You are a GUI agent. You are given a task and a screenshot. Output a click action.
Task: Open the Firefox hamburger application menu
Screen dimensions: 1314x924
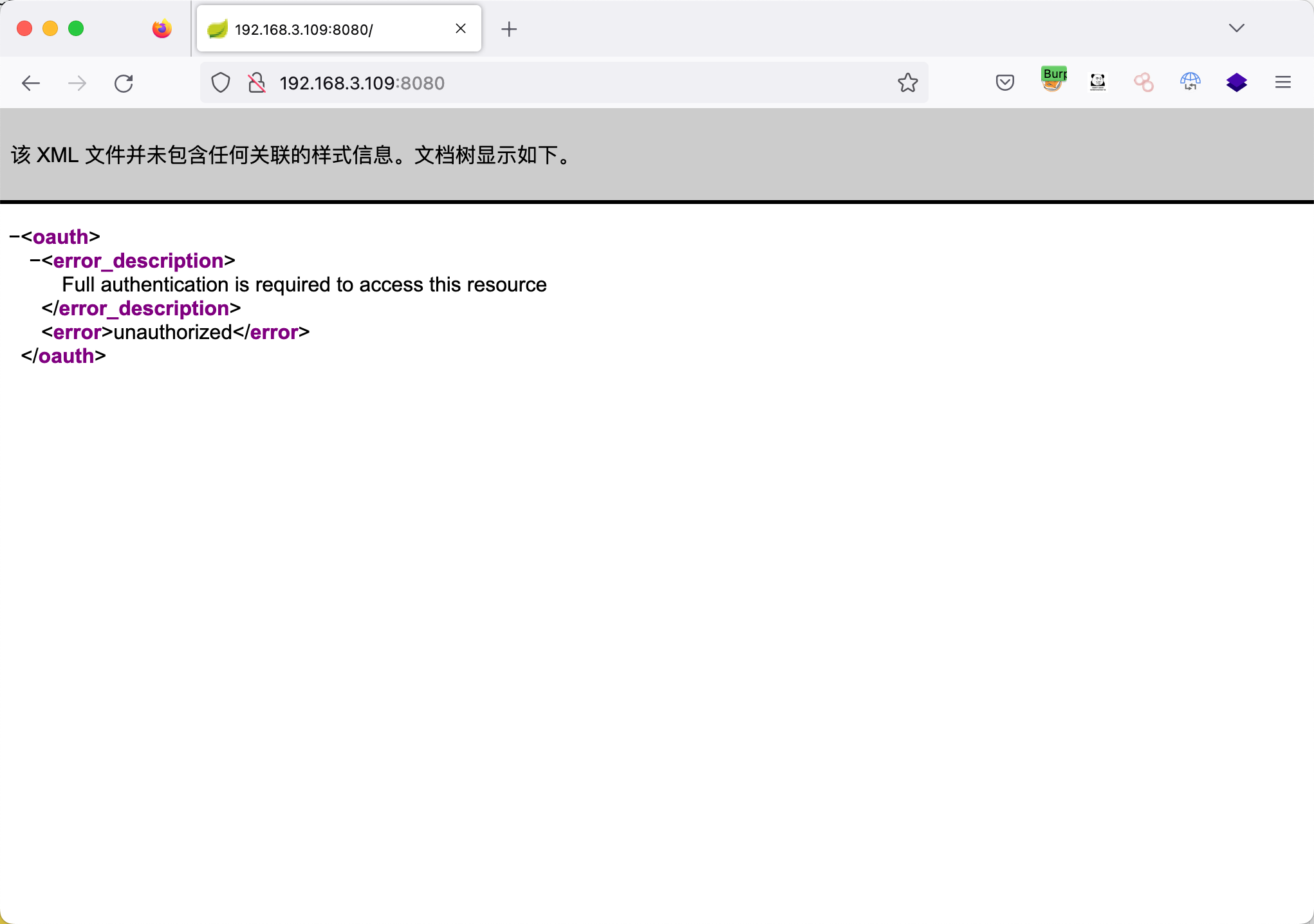1282,82
